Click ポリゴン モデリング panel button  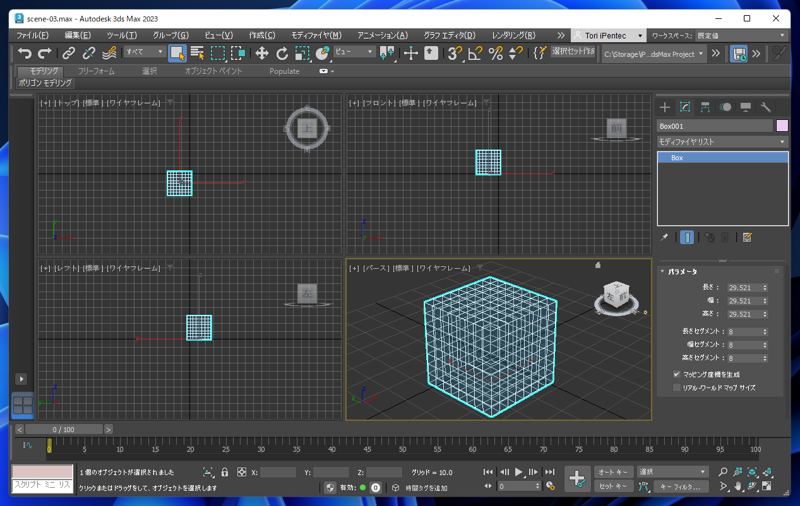[45, 83]
